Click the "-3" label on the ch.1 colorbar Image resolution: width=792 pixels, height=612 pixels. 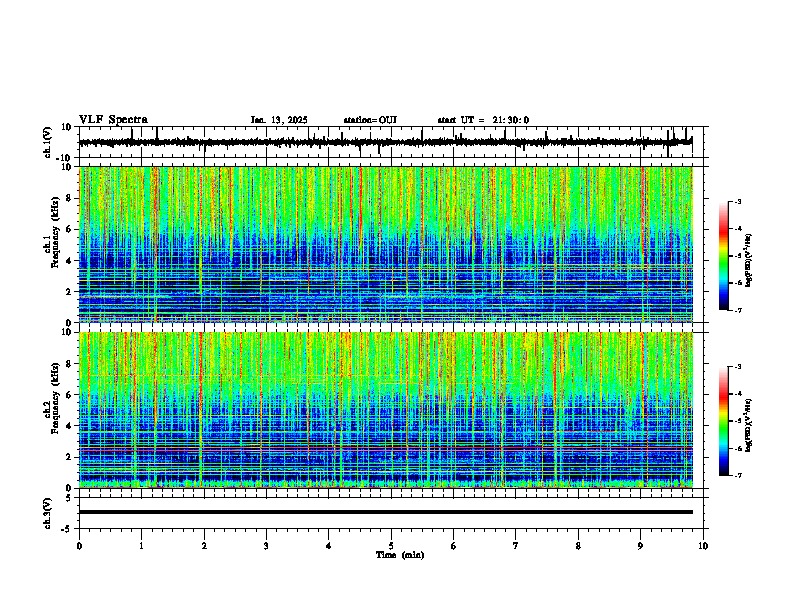pyautogui.click(x=738, y=202)
